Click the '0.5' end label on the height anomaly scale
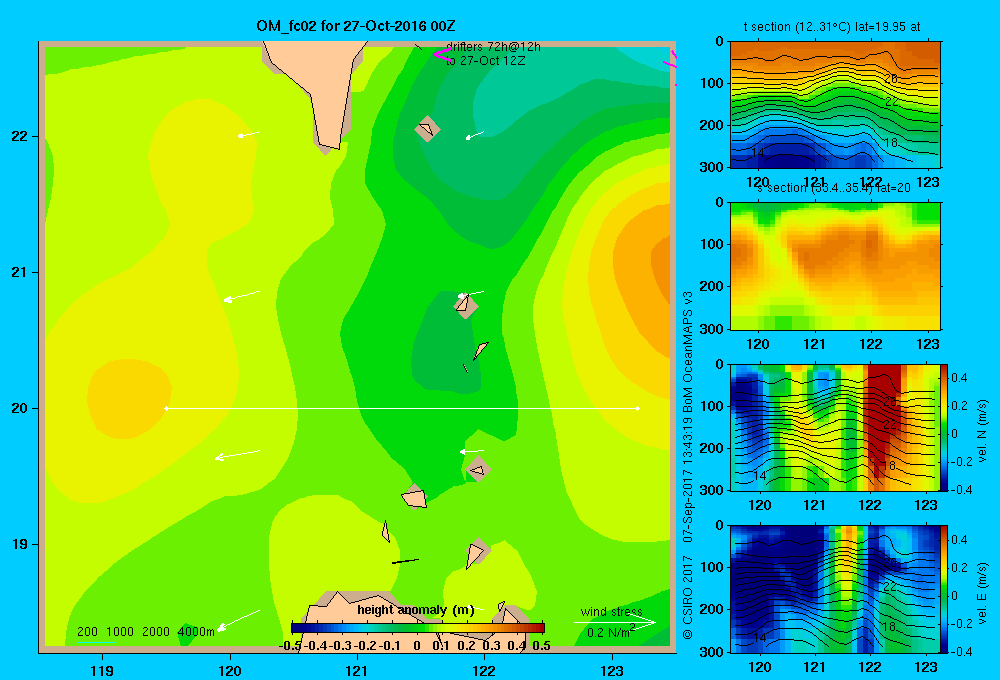The image size is (1000, 680). [541, 645]
